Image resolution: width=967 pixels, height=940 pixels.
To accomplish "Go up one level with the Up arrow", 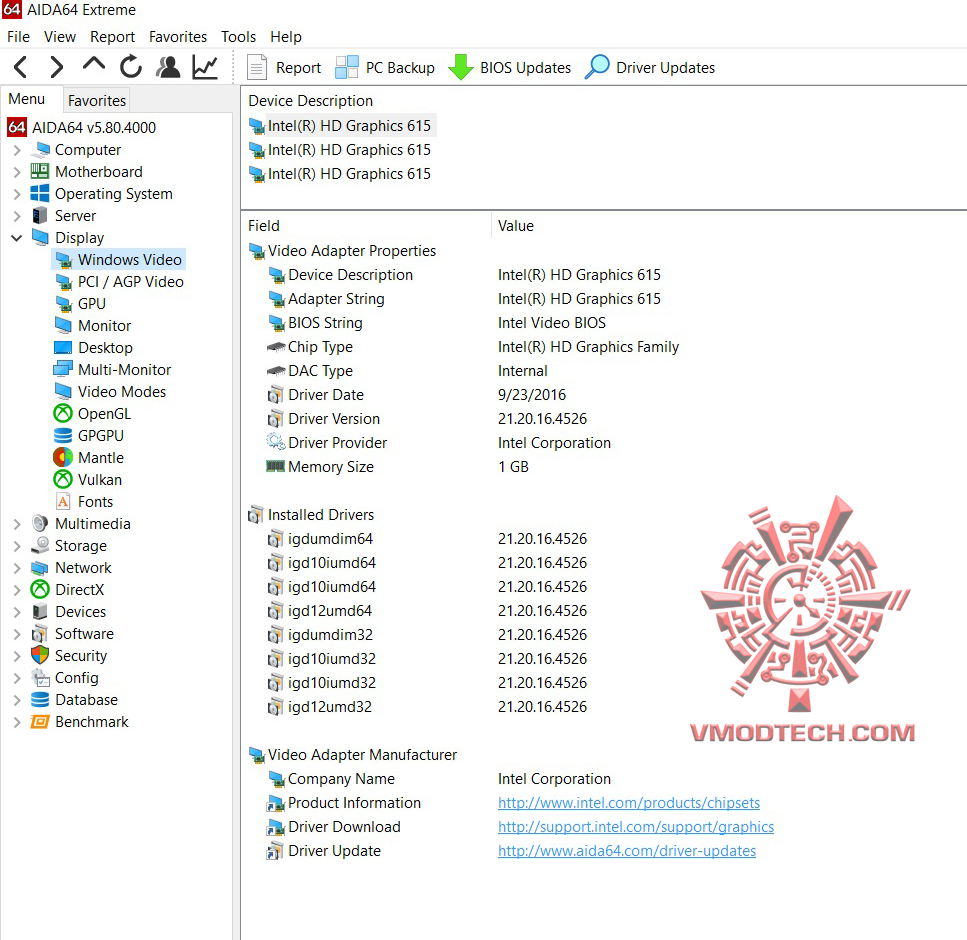I will coord(94,64).
